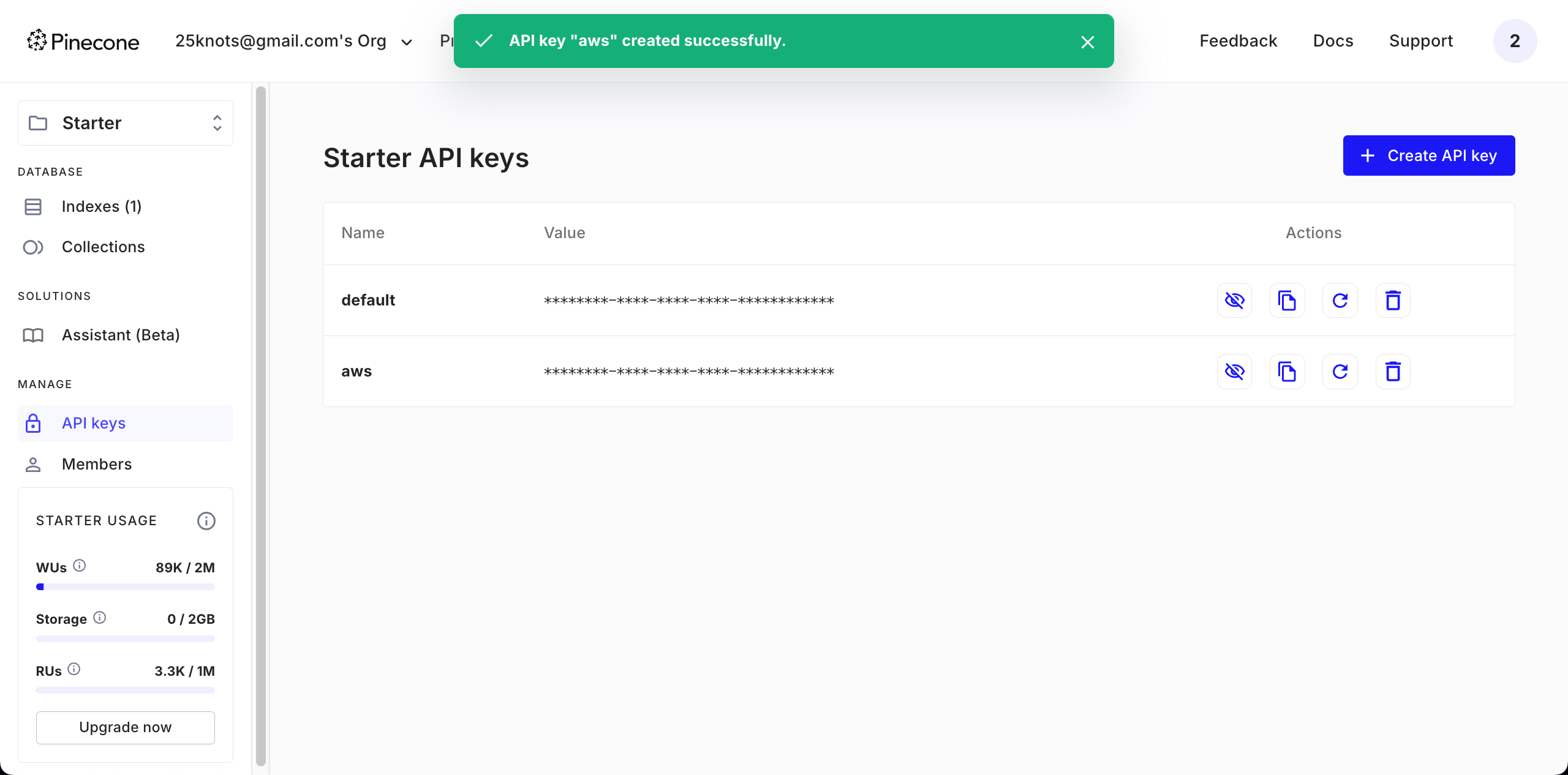Click the RUs usage progress bar

(126, 691)
